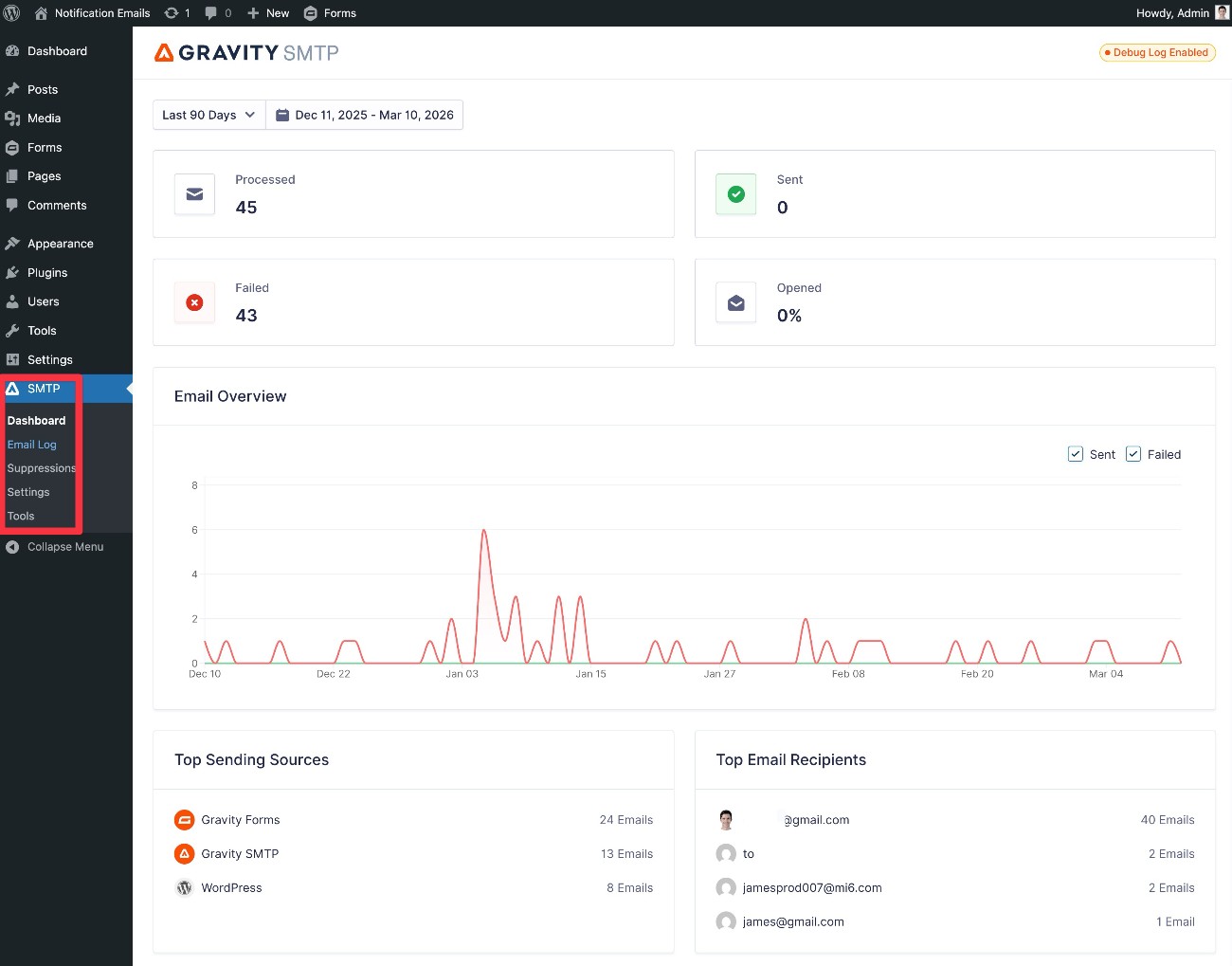Click the Gravity Forms source name
Viewport: 1232px width, 966px height.
point(241,820)
